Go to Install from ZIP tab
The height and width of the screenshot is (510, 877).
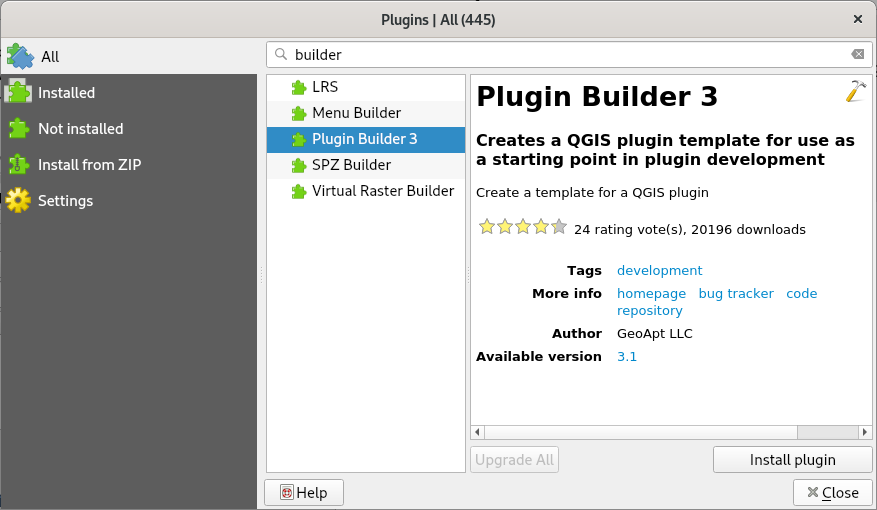point(129,164)
